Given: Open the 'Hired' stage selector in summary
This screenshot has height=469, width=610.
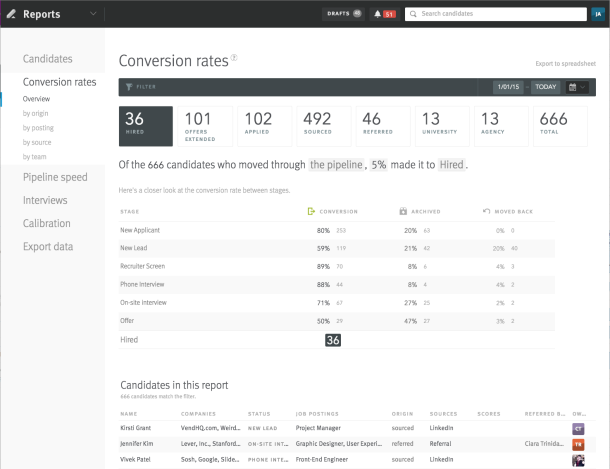Looking at the screenshot, I should click(451, 164).
